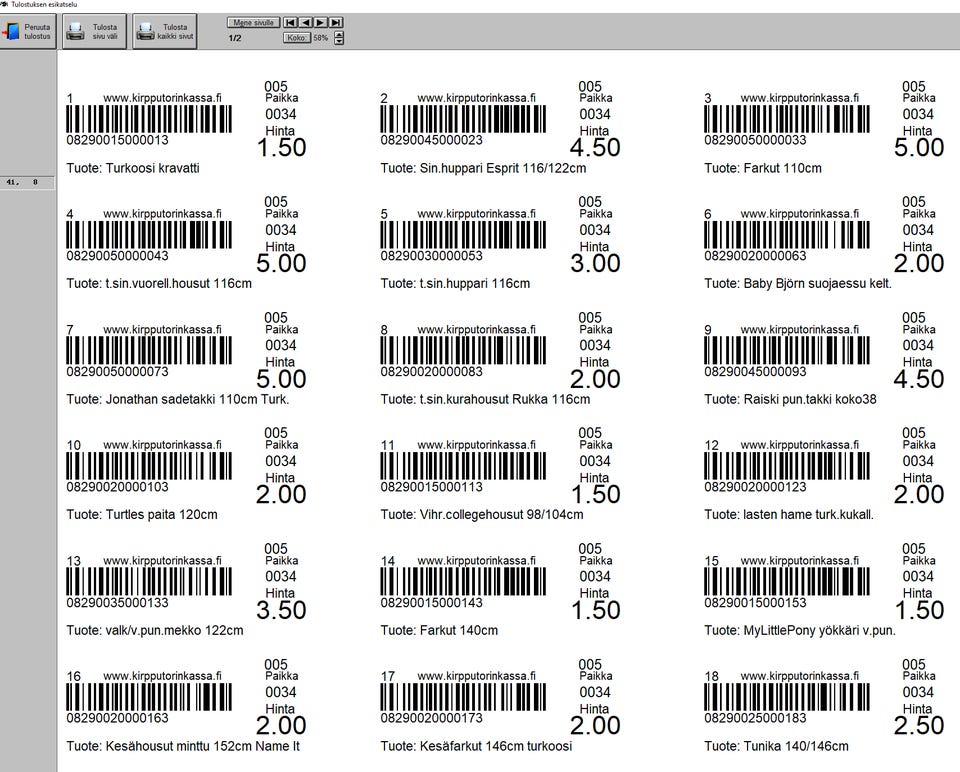960x772 pixels.
Task: Click the product text lasten hame turk.kukall.
Action: click(x=808, y=514)
